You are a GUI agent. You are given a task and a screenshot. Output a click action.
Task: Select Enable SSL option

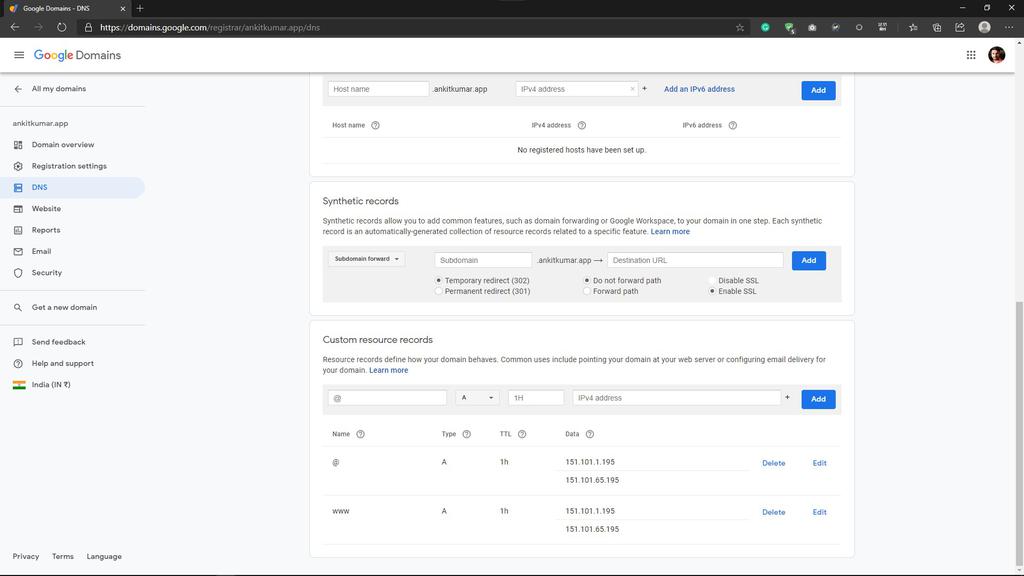point(712,291)
